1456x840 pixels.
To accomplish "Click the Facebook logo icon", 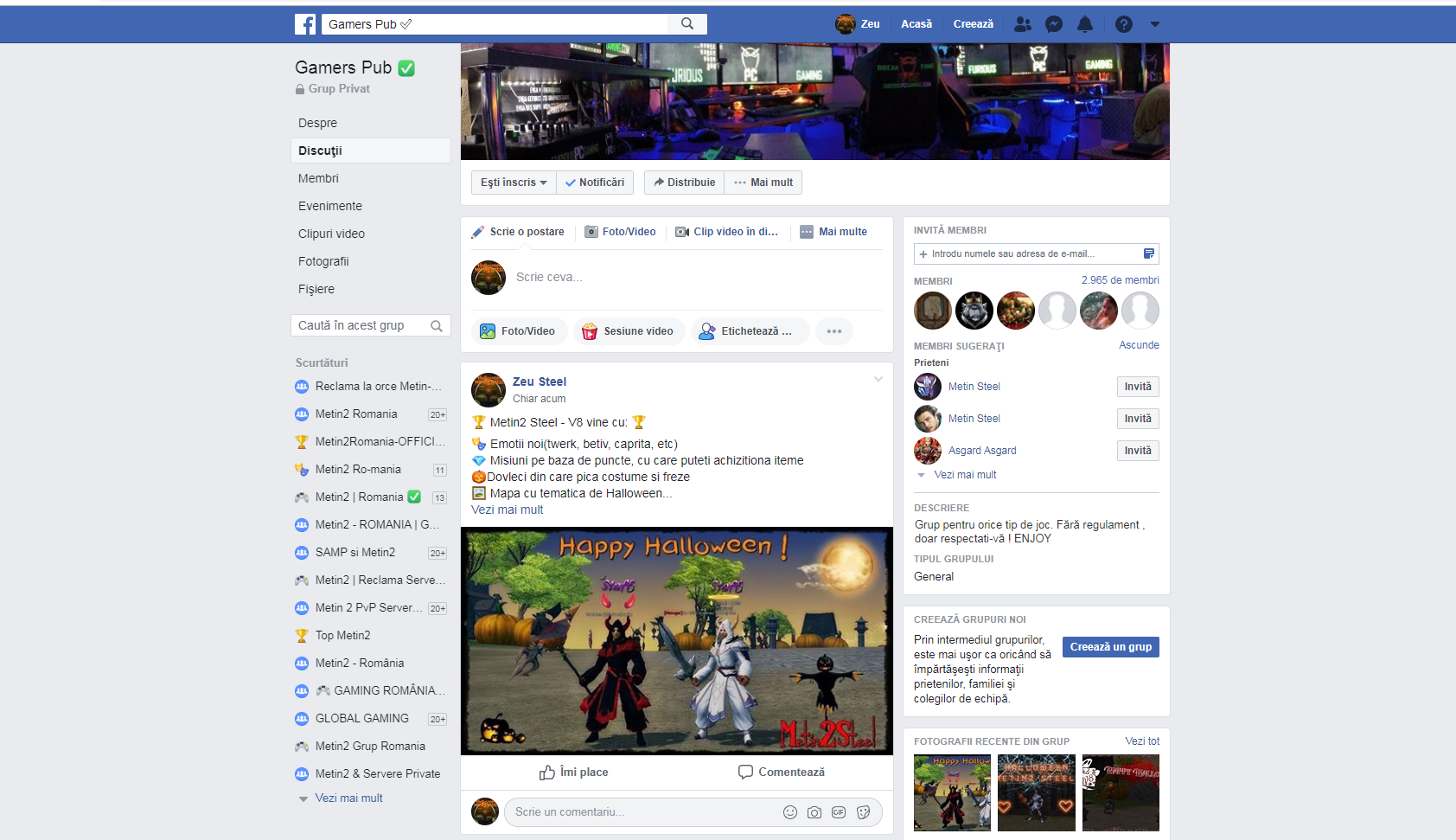I will click(305, 24).
